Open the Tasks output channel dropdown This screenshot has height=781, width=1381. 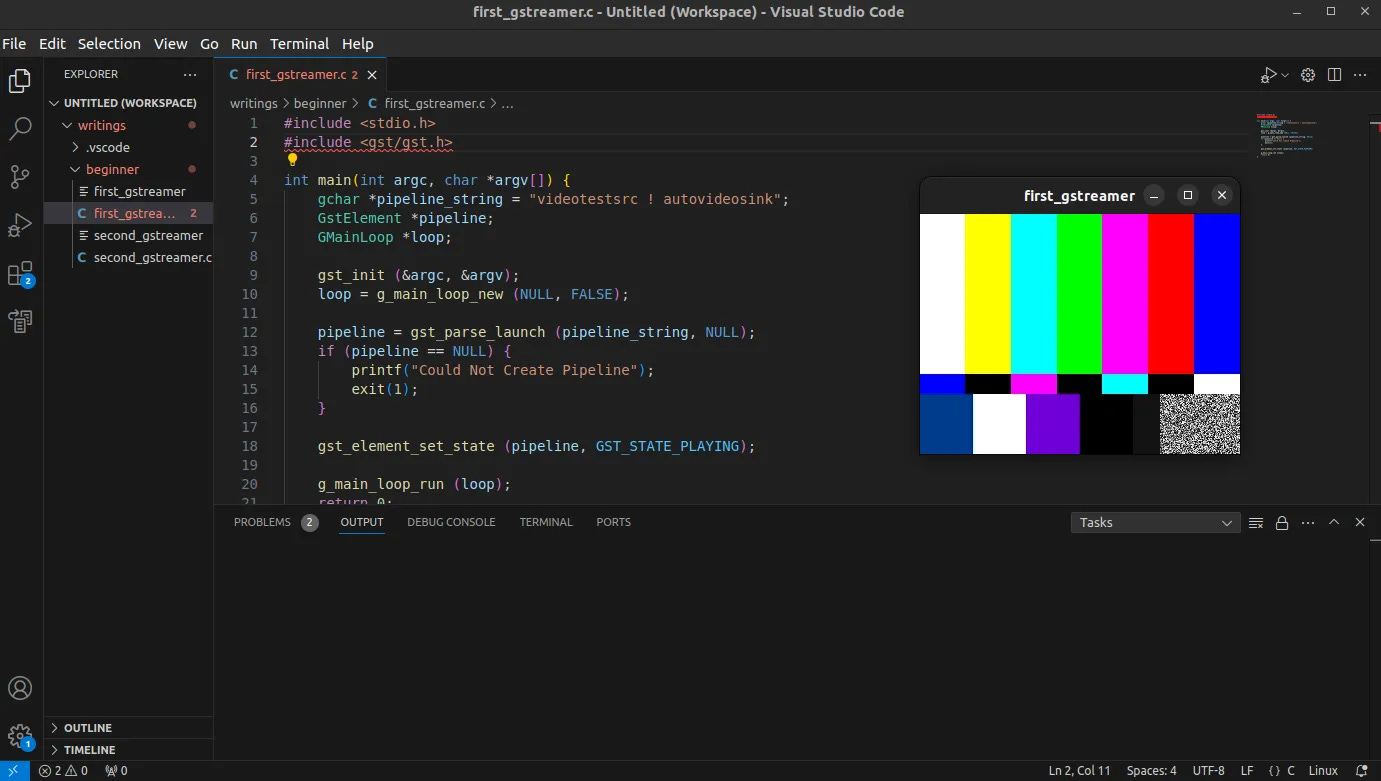(1155, 522)
